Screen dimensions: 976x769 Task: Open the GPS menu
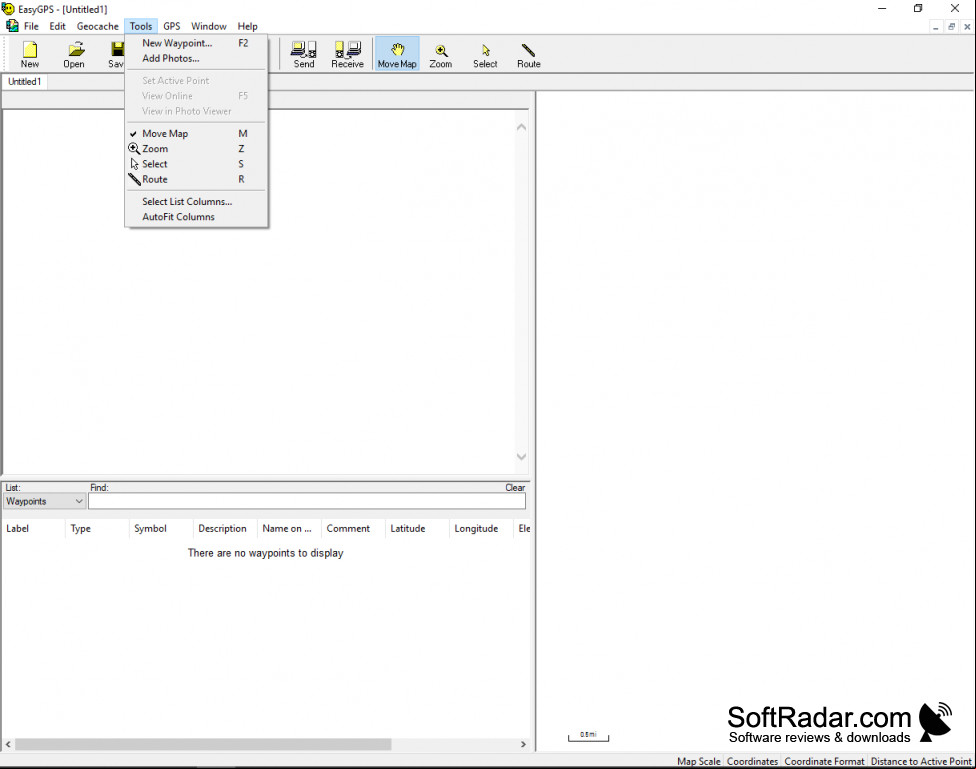pos(172,26)
